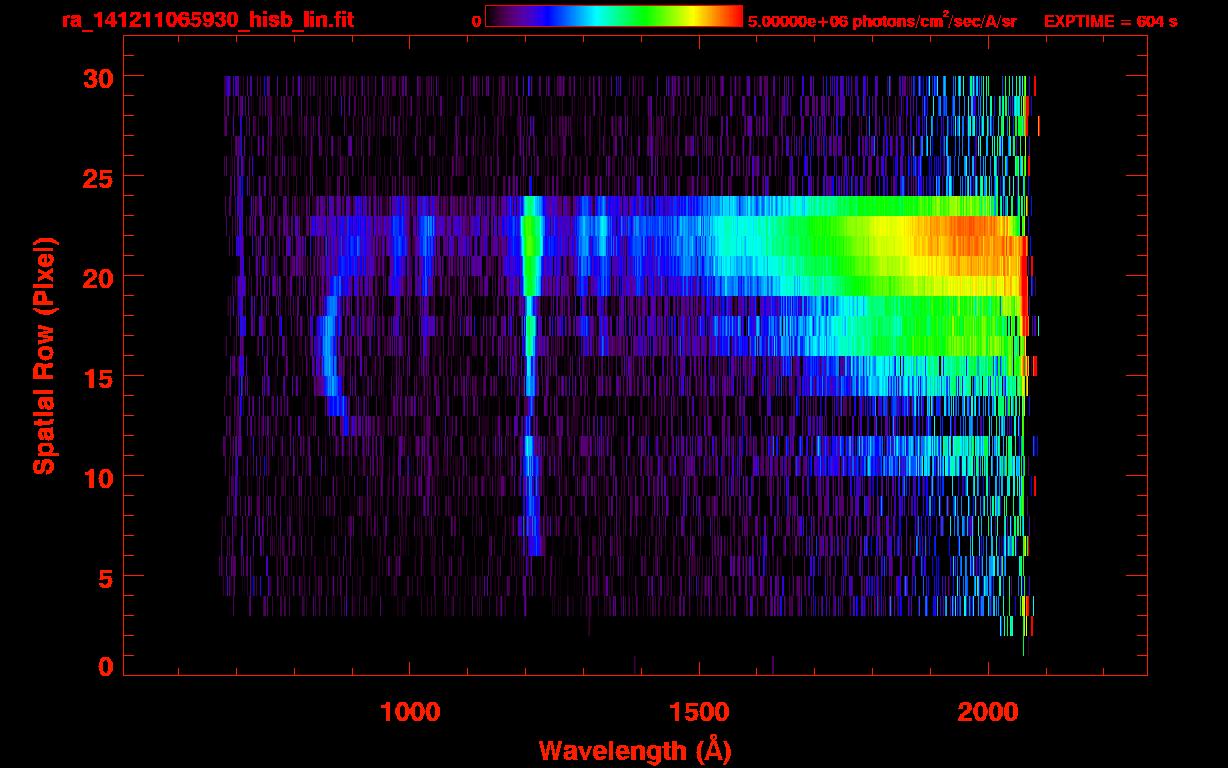Click the y-axis tick label 10
This screenshot has width=1228, height=768.
pyautogui.click(x=99, y=477)
